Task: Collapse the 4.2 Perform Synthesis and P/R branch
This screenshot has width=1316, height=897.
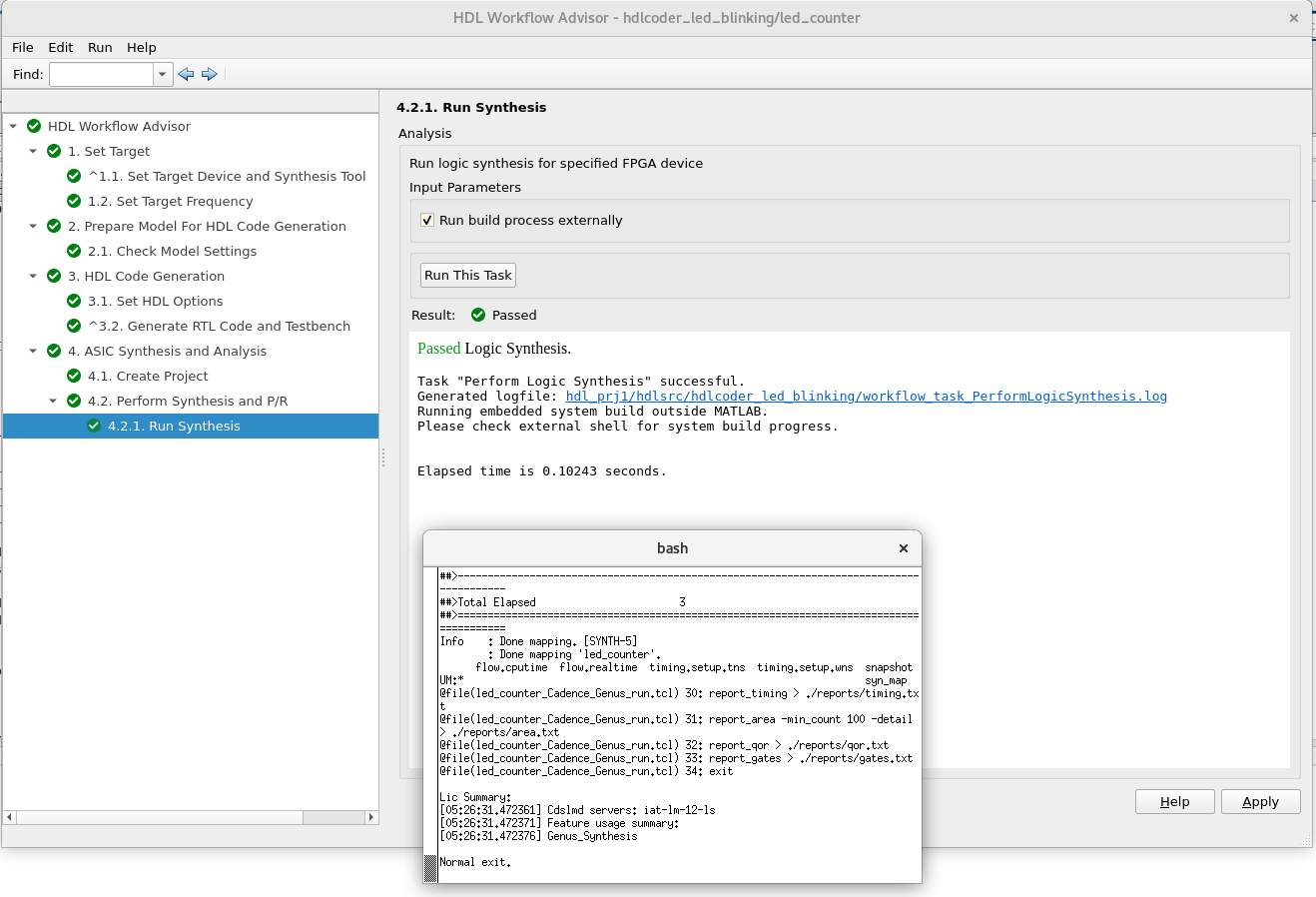Action: coord(53,401)
